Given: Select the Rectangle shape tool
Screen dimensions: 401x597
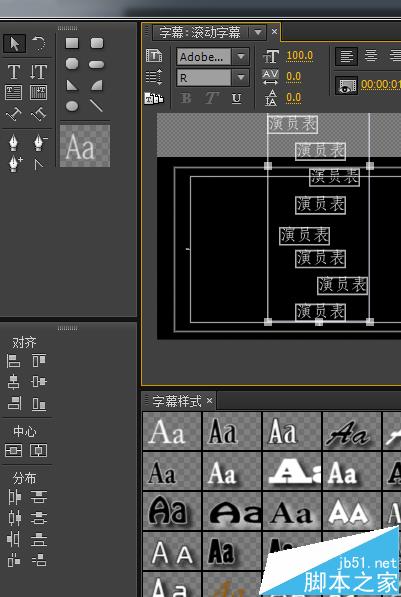Looking at the screenshot, I should [72, 43].
